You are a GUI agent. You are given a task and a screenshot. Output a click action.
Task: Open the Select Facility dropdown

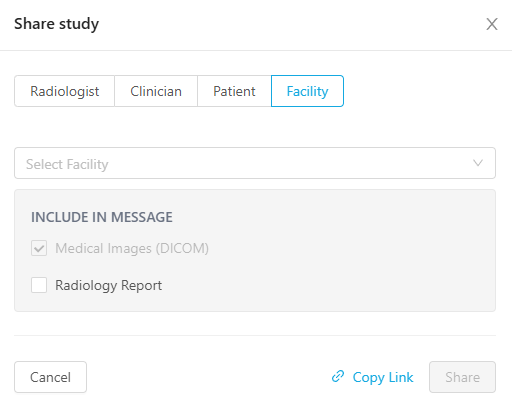tap(255, 163)
